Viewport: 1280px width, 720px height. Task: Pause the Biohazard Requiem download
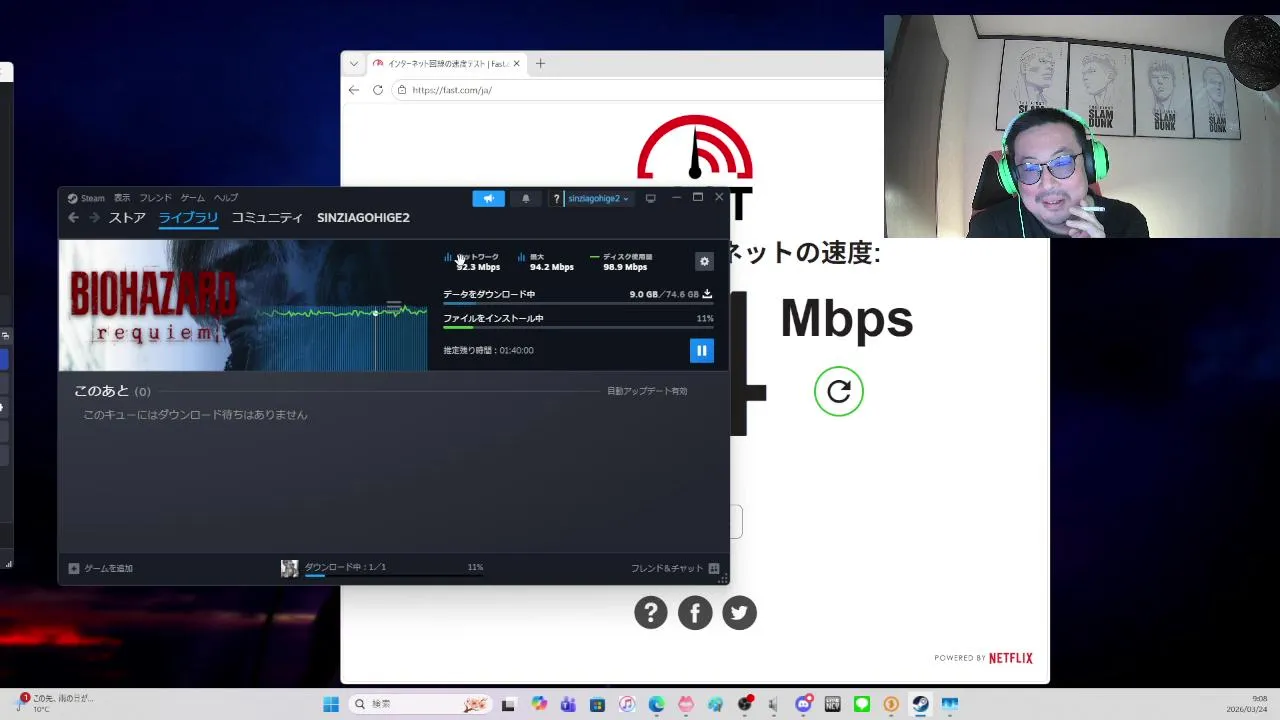[x=701, y=350]
